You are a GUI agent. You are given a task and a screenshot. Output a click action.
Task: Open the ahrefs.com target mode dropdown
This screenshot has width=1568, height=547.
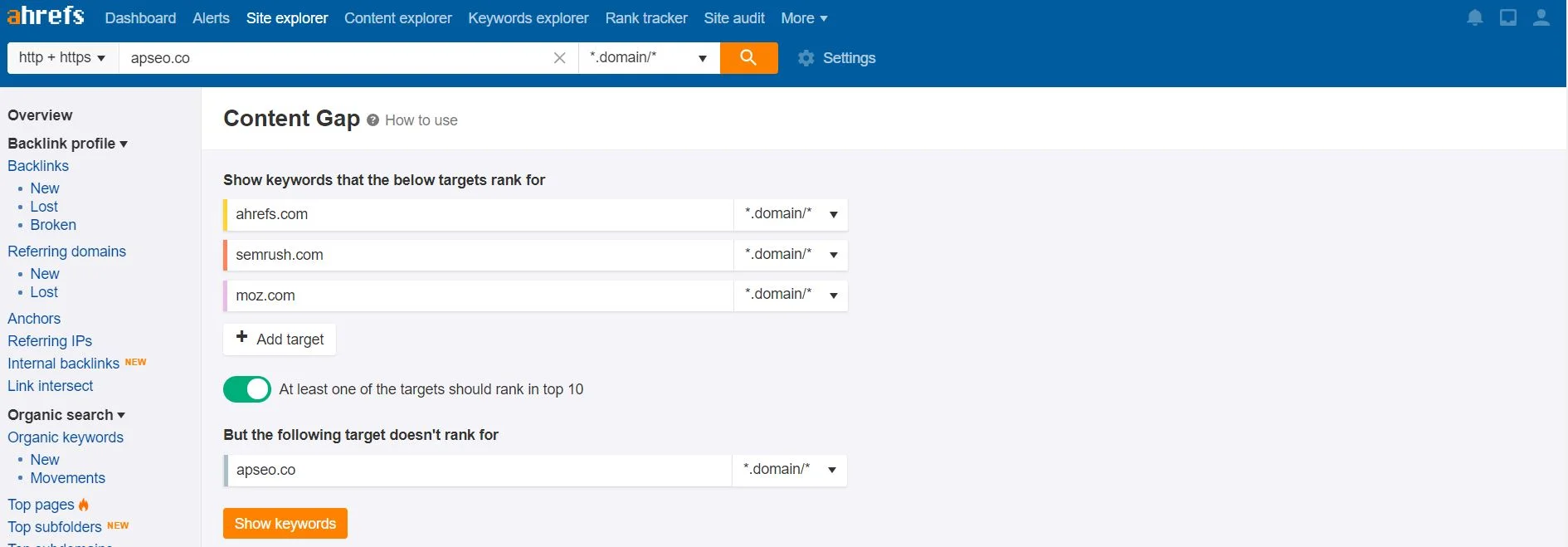point(791,214)
